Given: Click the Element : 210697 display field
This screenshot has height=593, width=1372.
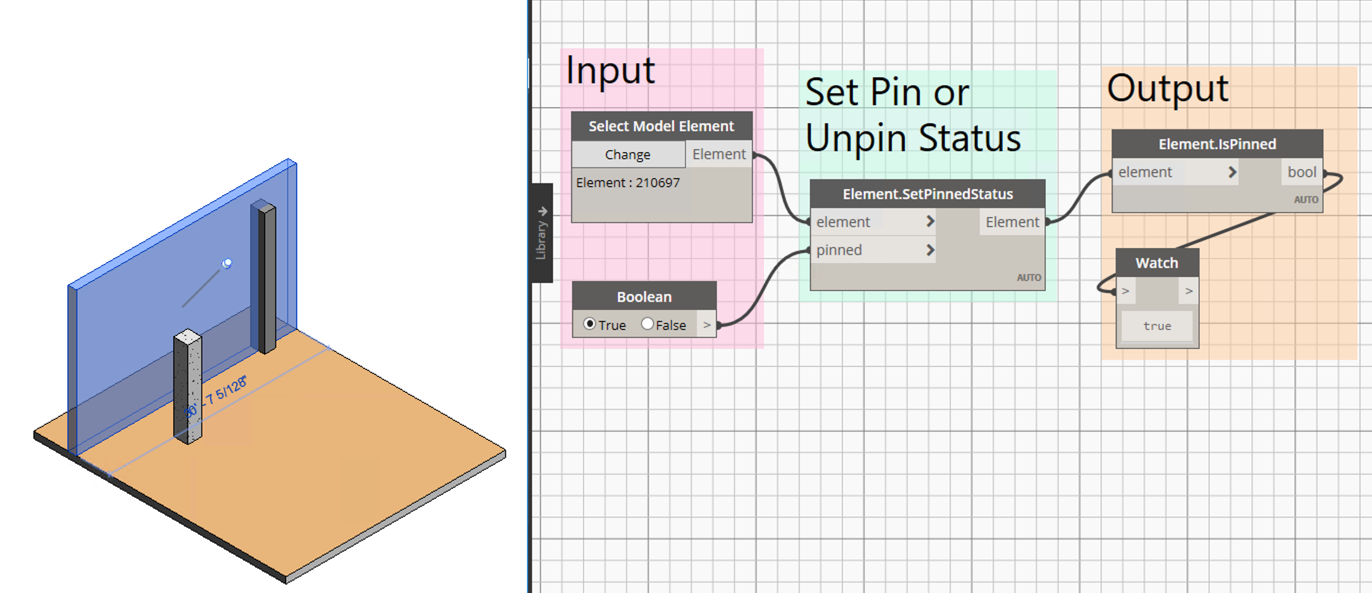Looking at the screenshot, I should (x=629, y=182).
